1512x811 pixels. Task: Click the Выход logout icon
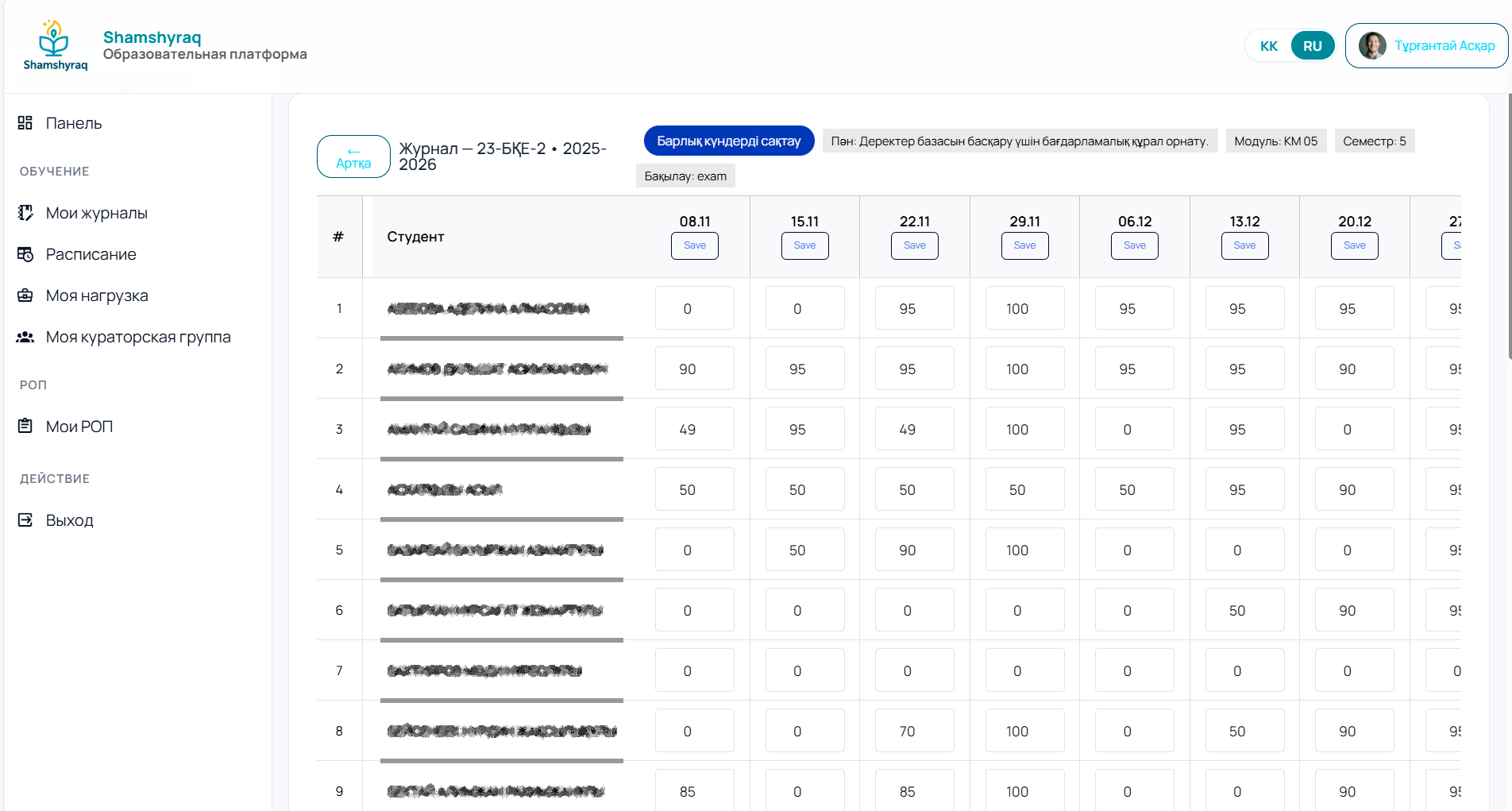(x=25, y=519)
